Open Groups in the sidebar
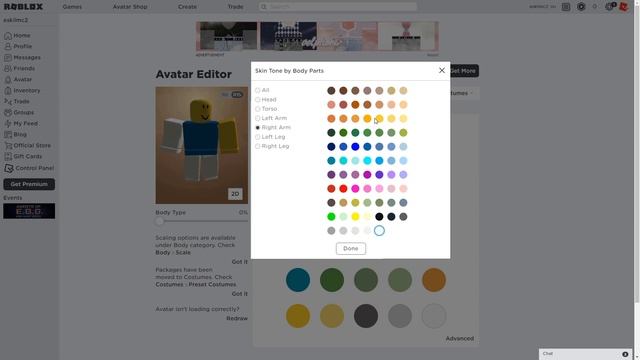640x360 pixels. pos(19,112)
